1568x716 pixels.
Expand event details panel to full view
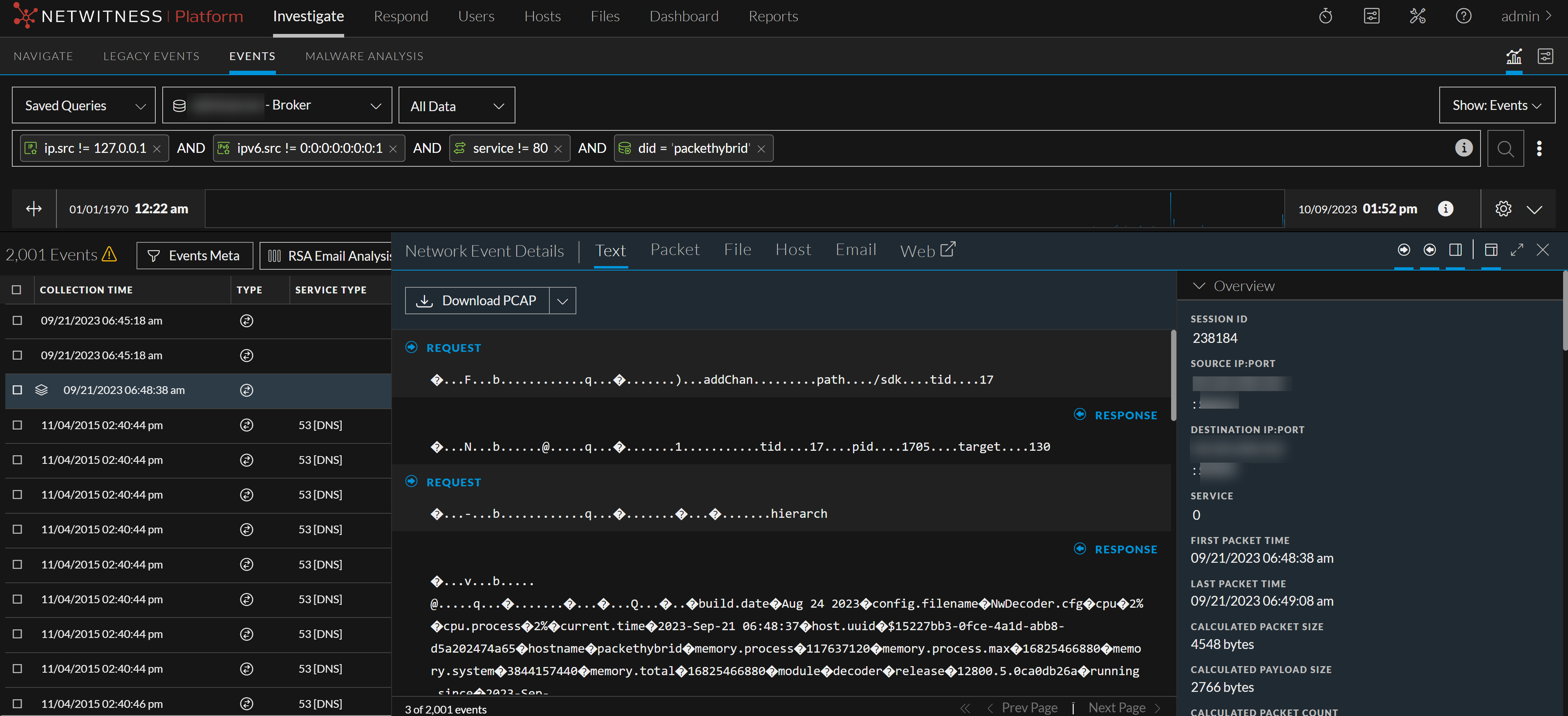pos(1516,250)
